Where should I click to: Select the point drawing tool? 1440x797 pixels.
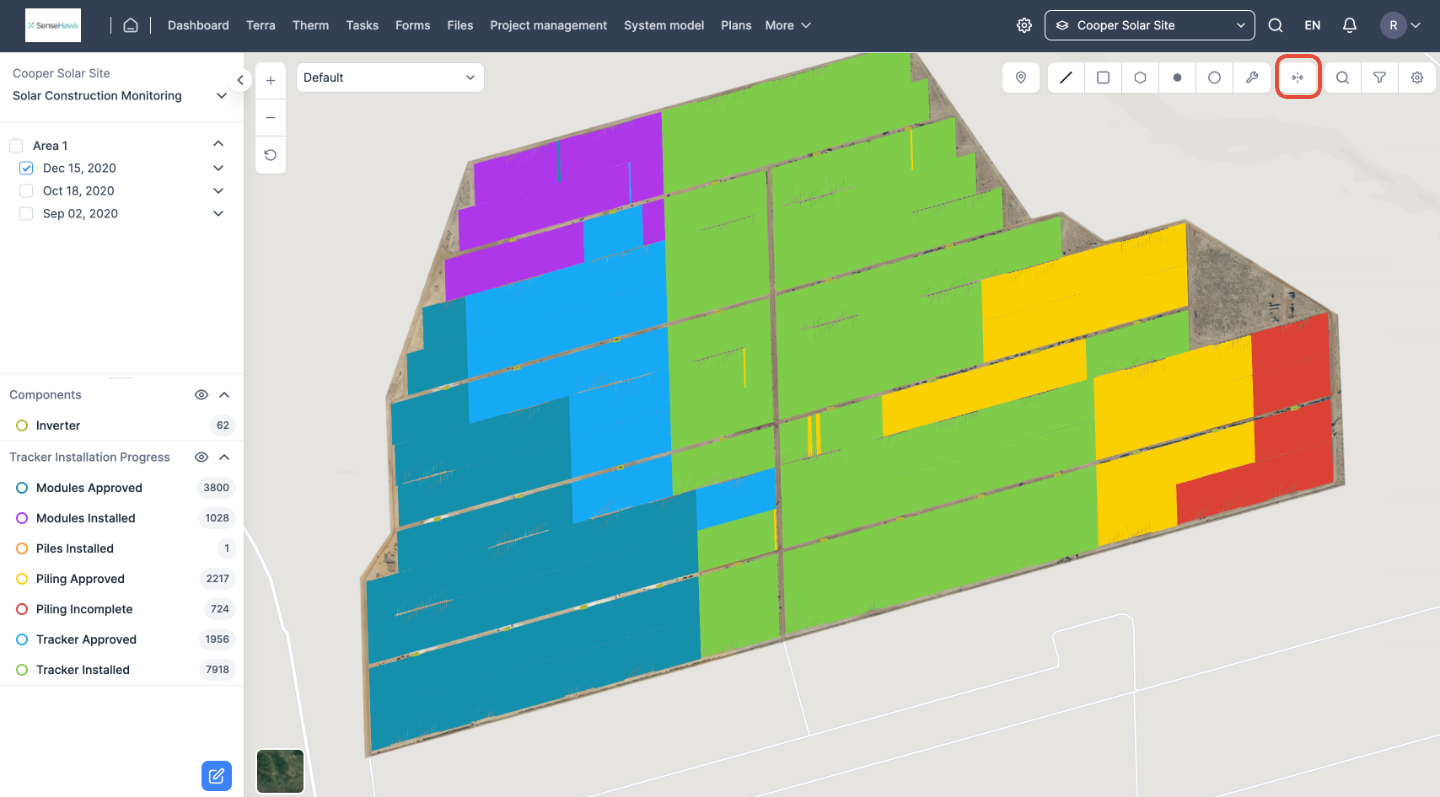[1177, 77]
